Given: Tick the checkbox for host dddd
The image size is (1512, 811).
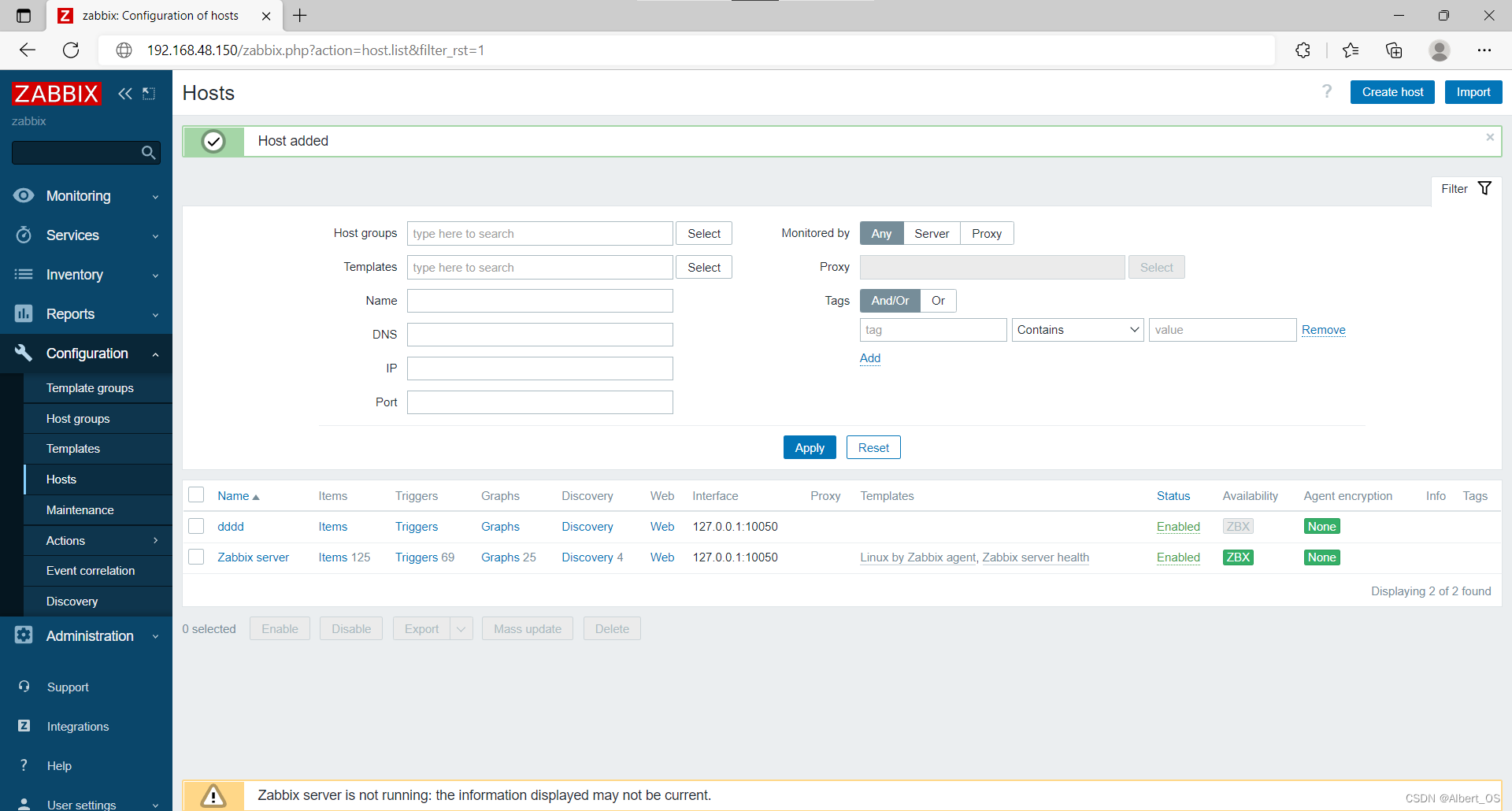Looking at the screenshot, I should click(197, 526).
